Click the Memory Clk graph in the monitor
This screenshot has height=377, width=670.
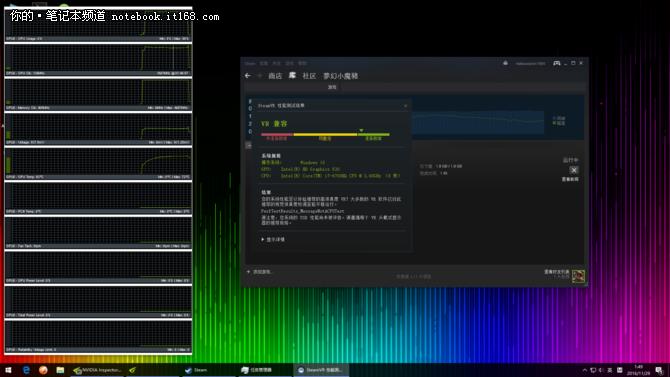pyautogui.click(x=98, y=94)
